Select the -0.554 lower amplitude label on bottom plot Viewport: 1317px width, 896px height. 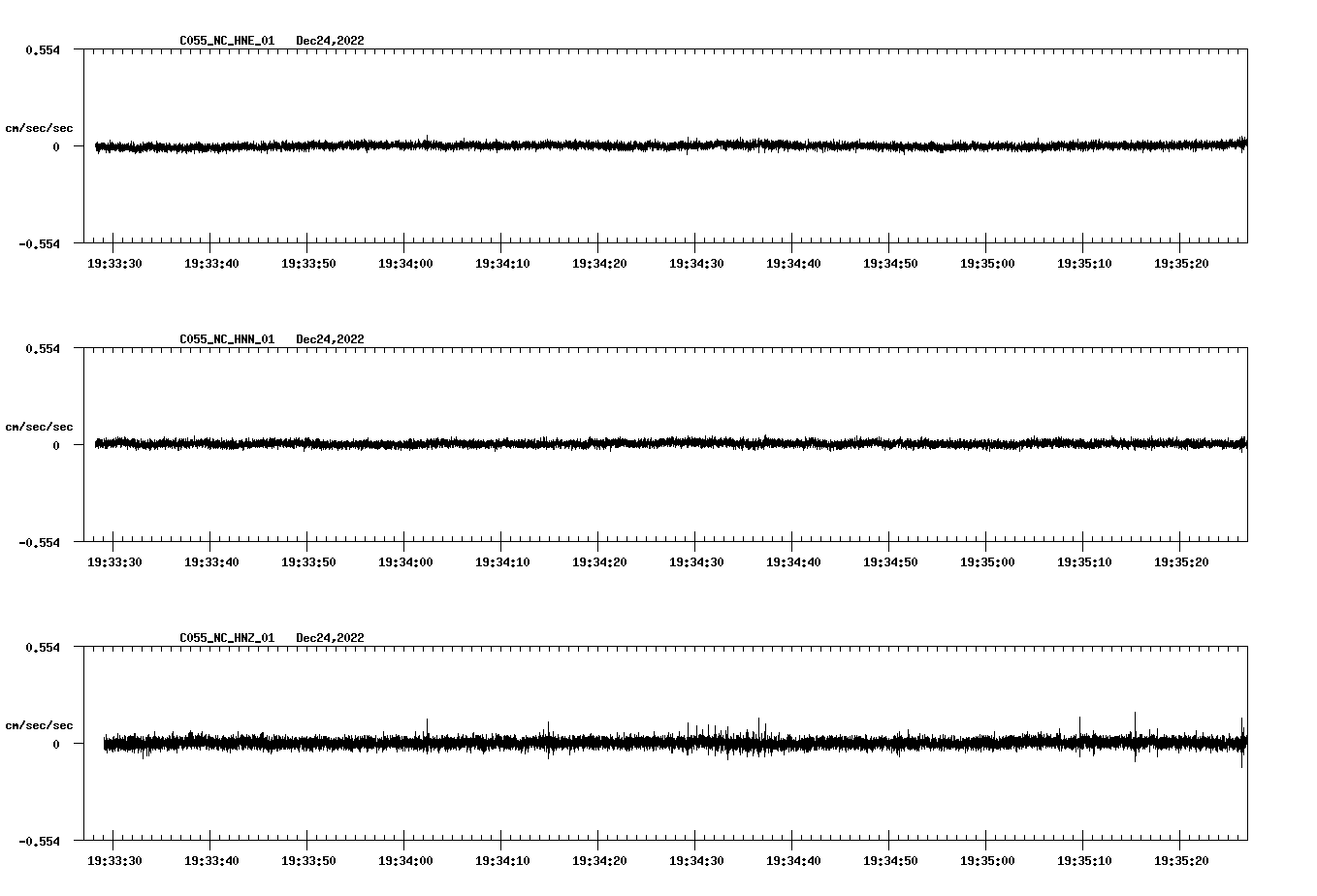coord(41,844)
